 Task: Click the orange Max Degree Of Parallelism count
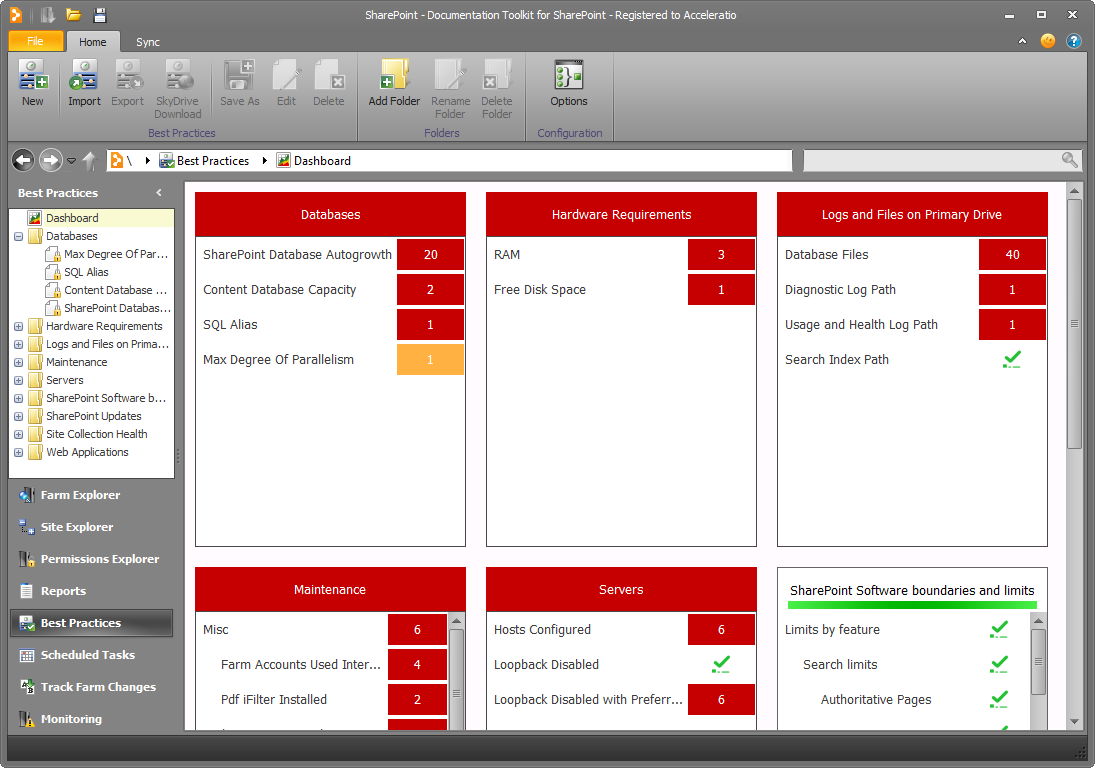point(430,360)
